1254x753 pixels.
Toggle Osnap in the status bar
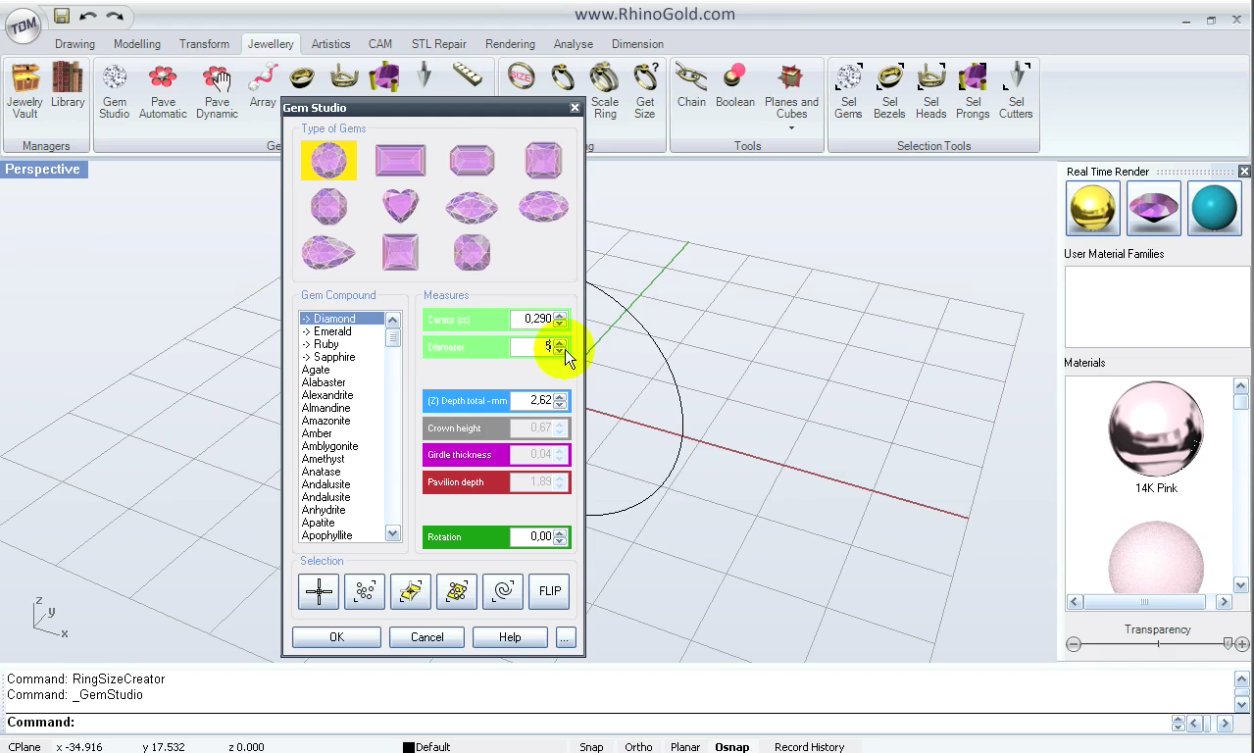coord(732,746)
